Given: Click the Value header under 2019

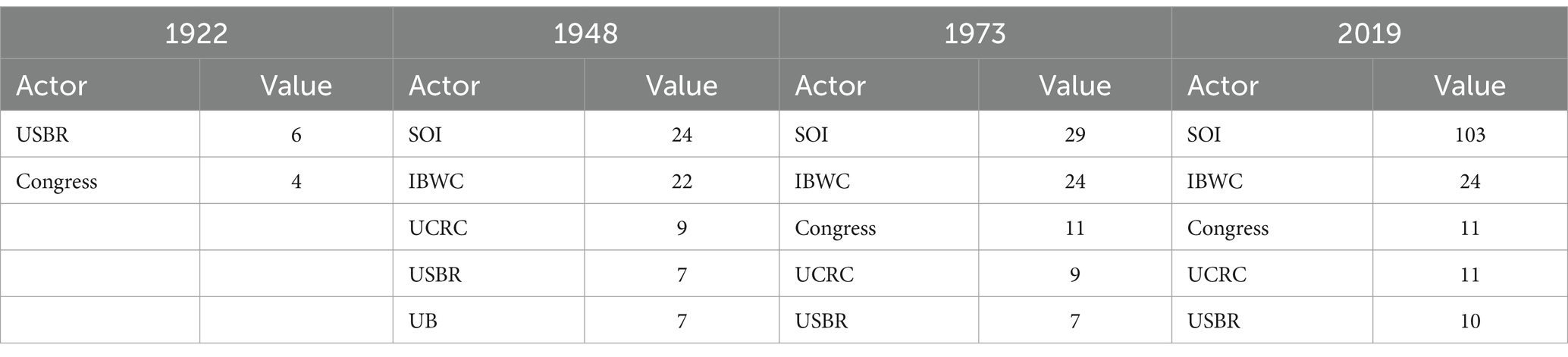Looking at the screenshot, I should point(1469,85).
